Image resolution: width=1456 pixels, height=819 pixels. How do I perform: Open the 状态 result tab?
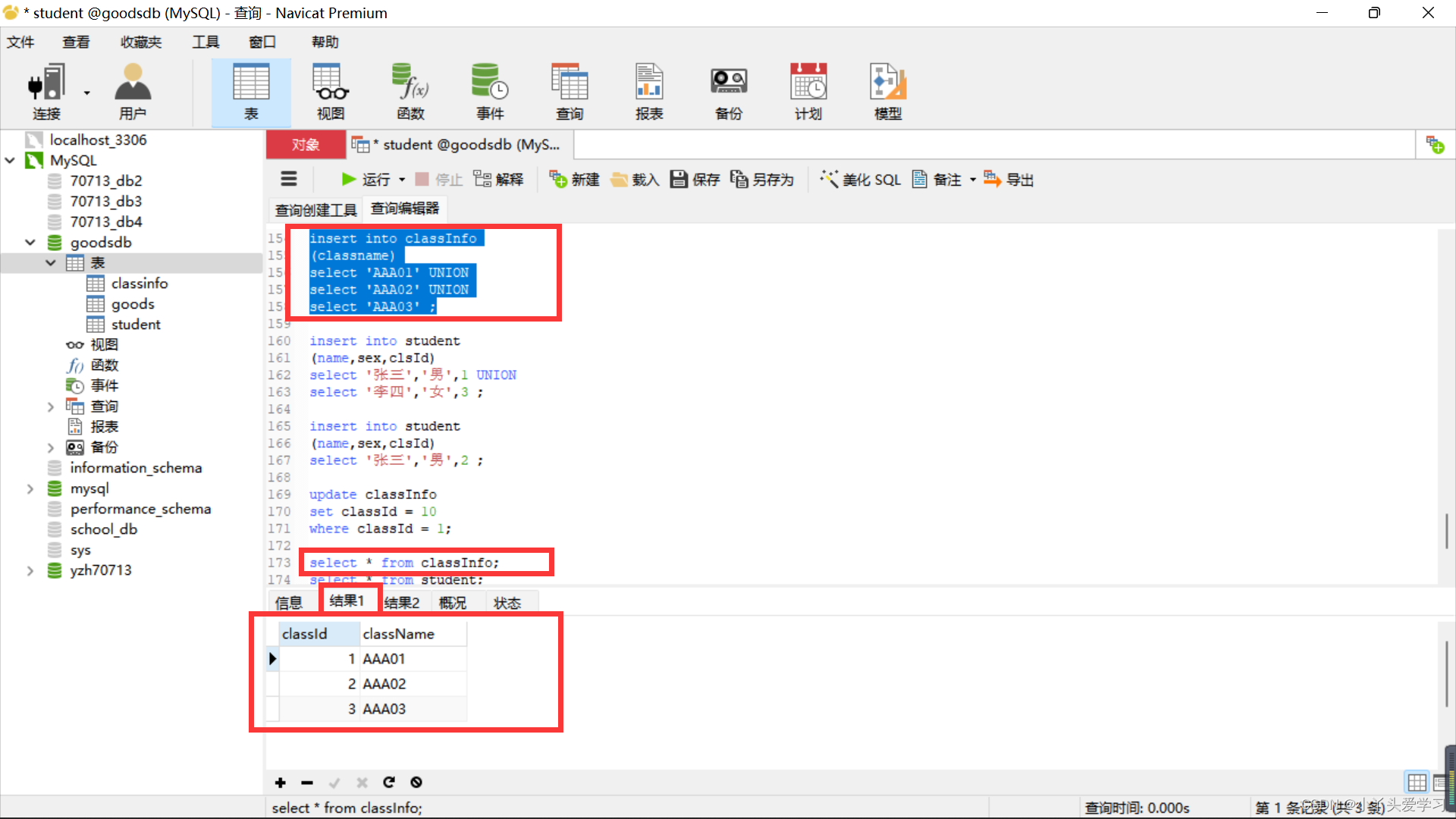[x=507, y=602]
